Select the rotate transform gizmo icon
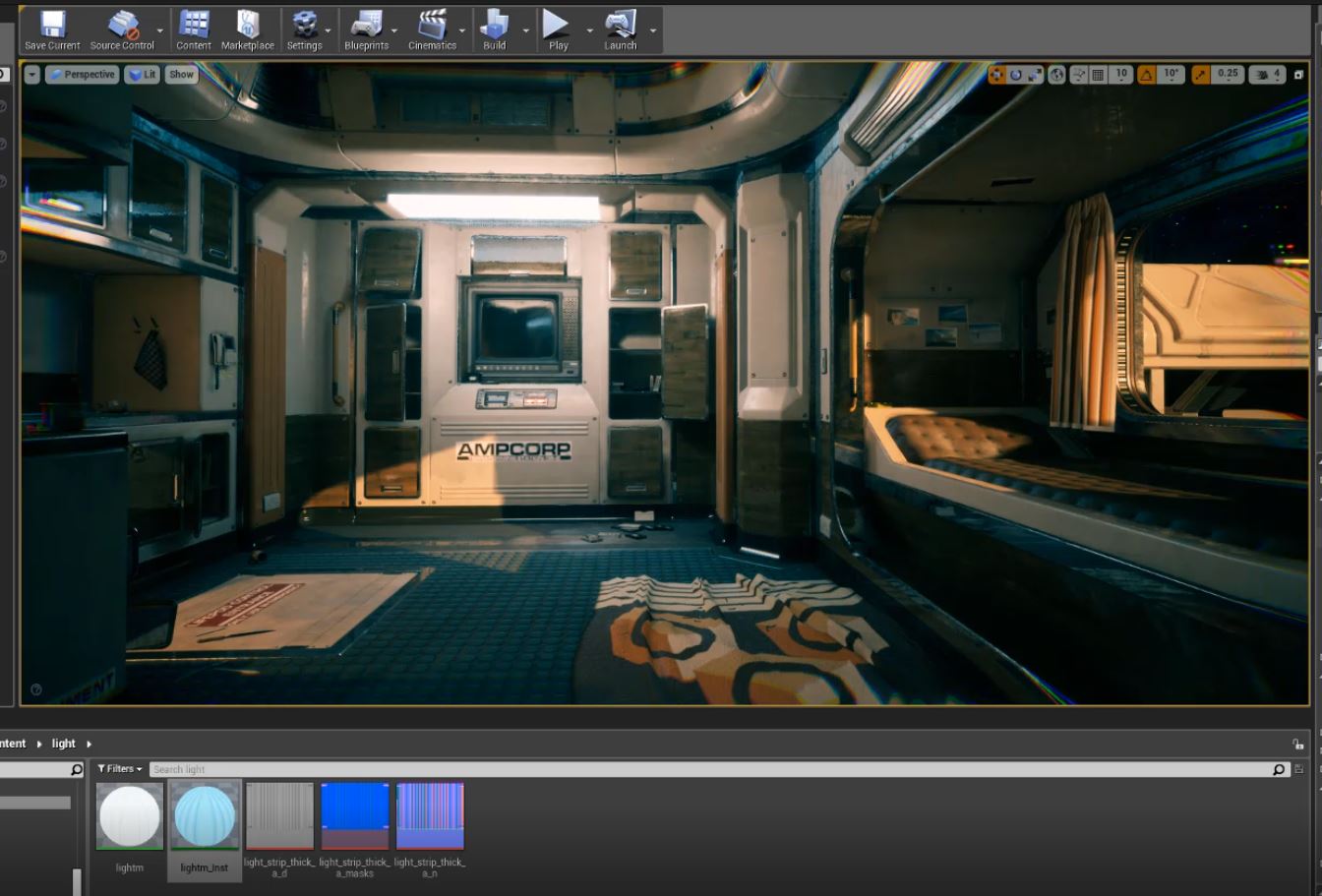This screenshot has width=1322, height=896. pyautogui.click(x=1016, y=75)
